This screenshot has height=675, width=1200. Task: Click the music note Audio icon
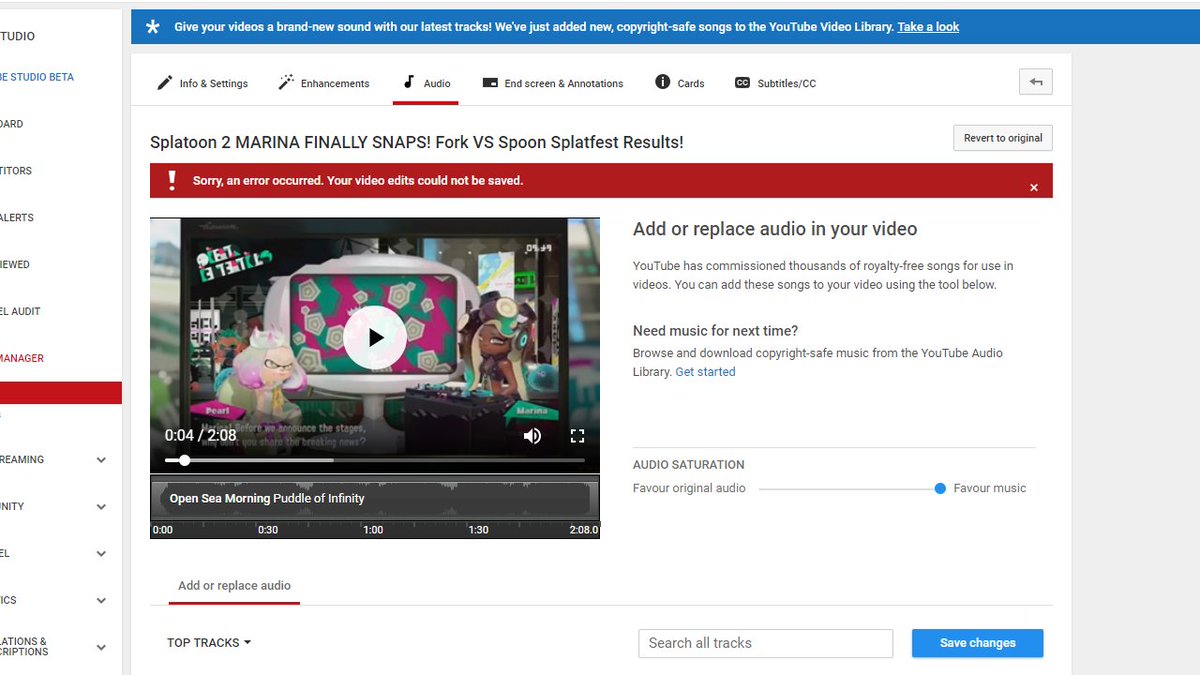(408, 83)
